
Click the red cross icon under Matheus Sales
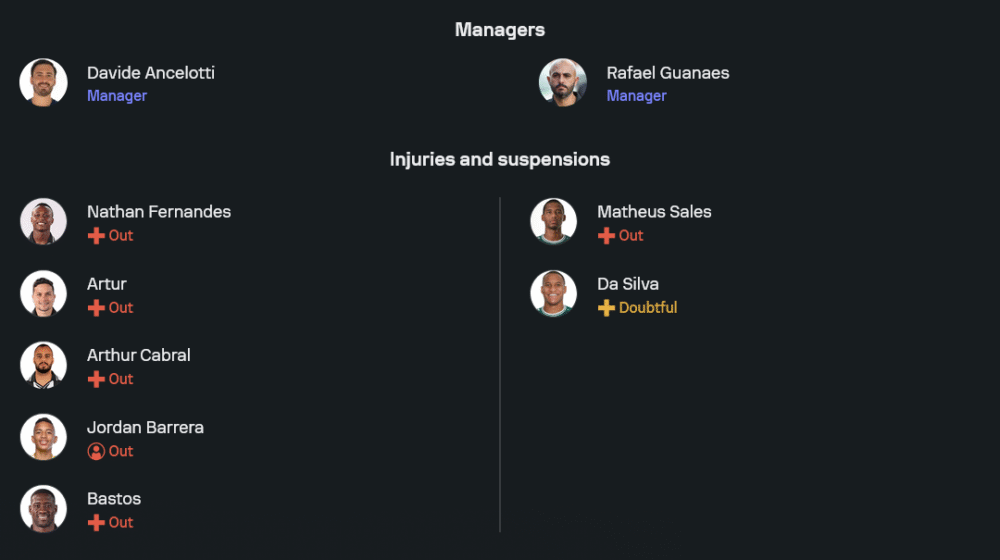click(x=606, y=236)
